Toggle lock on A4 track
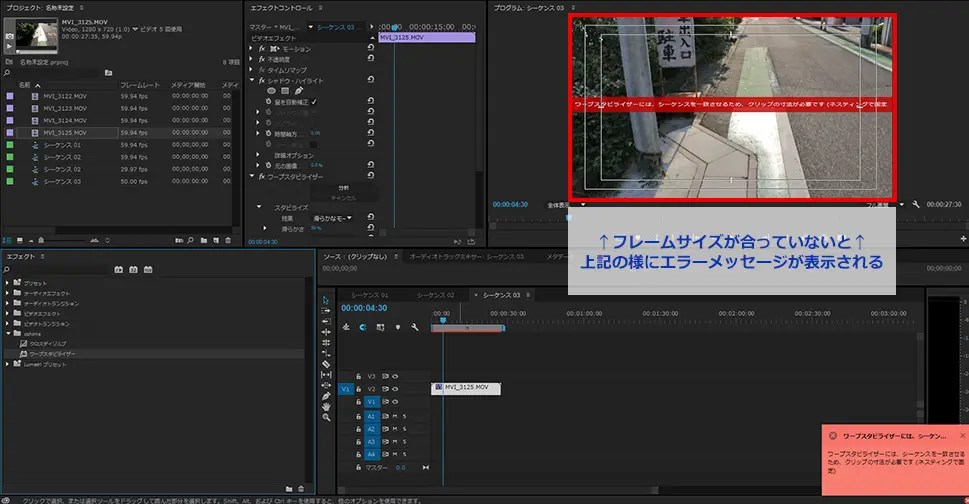This screenshot has width=969, height=504. (358, 455)
